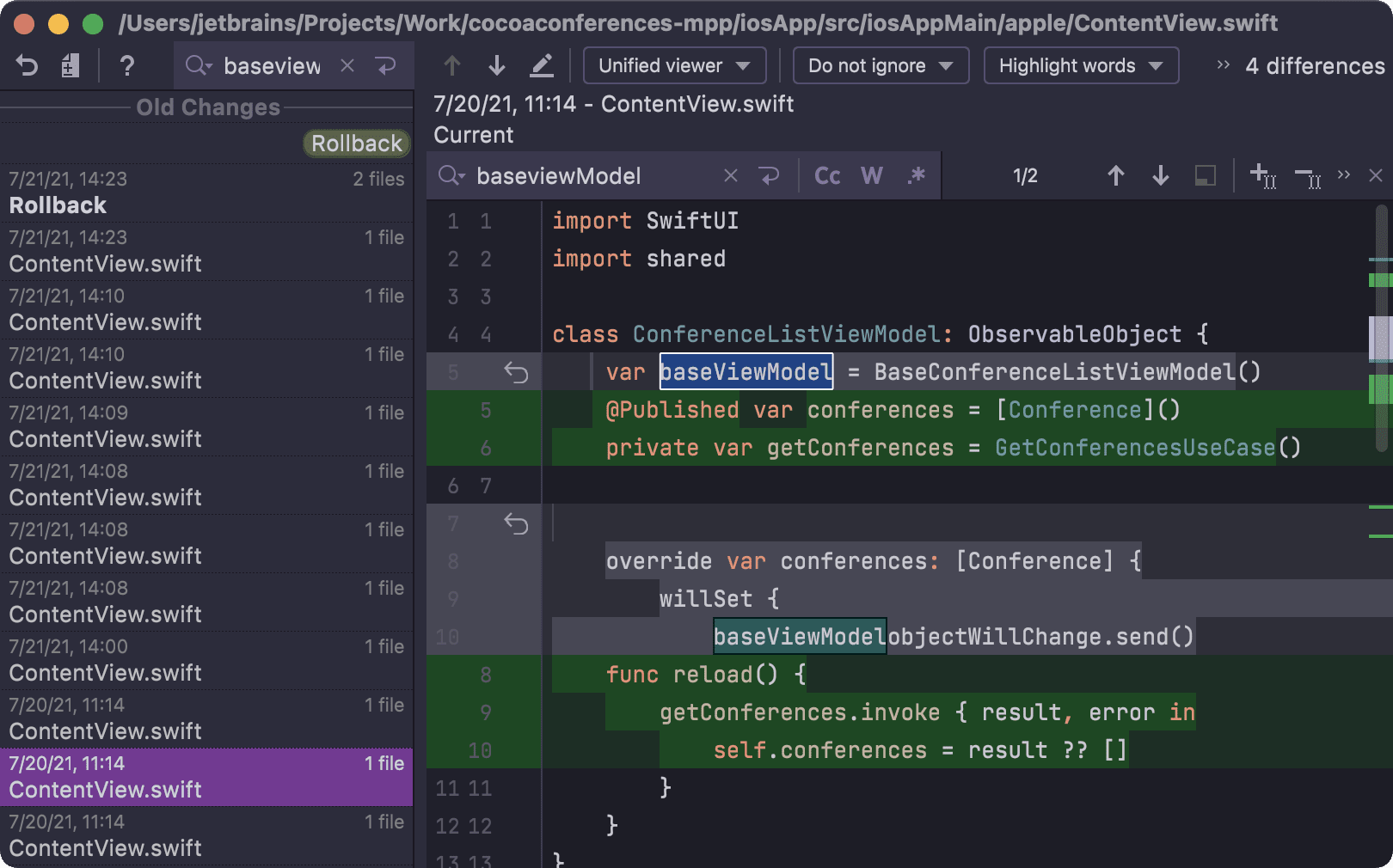Open hidden toolbar actions via chevron menu
1393x868 pixels.
coord(1222,65)
